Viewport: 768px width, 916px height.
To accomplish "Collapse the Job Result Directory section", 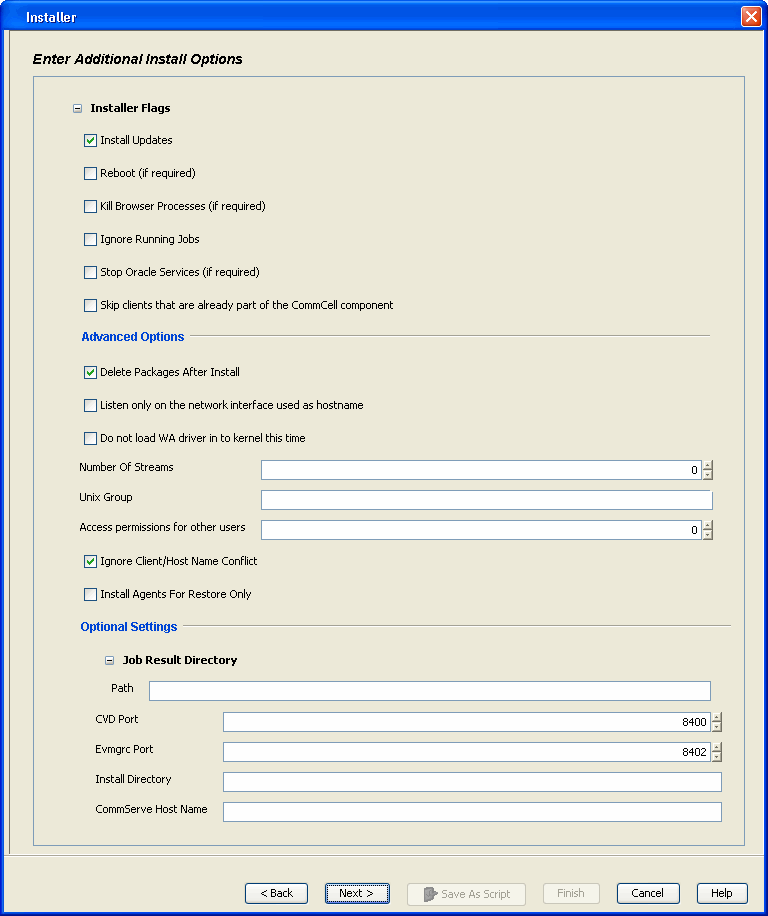I will click(x=109, y=660).
